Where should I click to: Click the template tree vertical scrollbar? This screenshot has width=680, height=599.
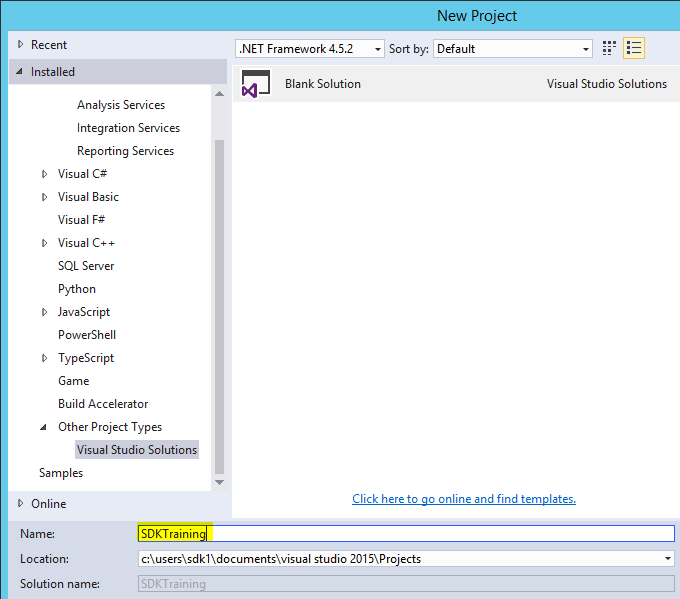(219, 300)
